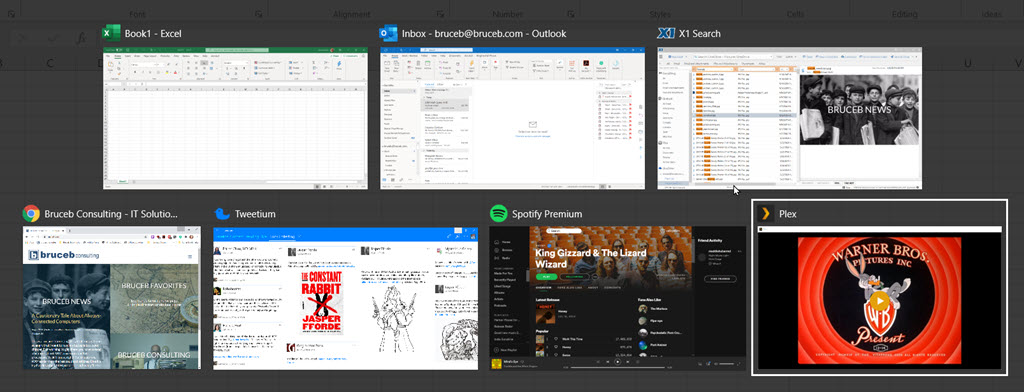
Task: Switch to the Plex window thumbnail
Action: 879,298
